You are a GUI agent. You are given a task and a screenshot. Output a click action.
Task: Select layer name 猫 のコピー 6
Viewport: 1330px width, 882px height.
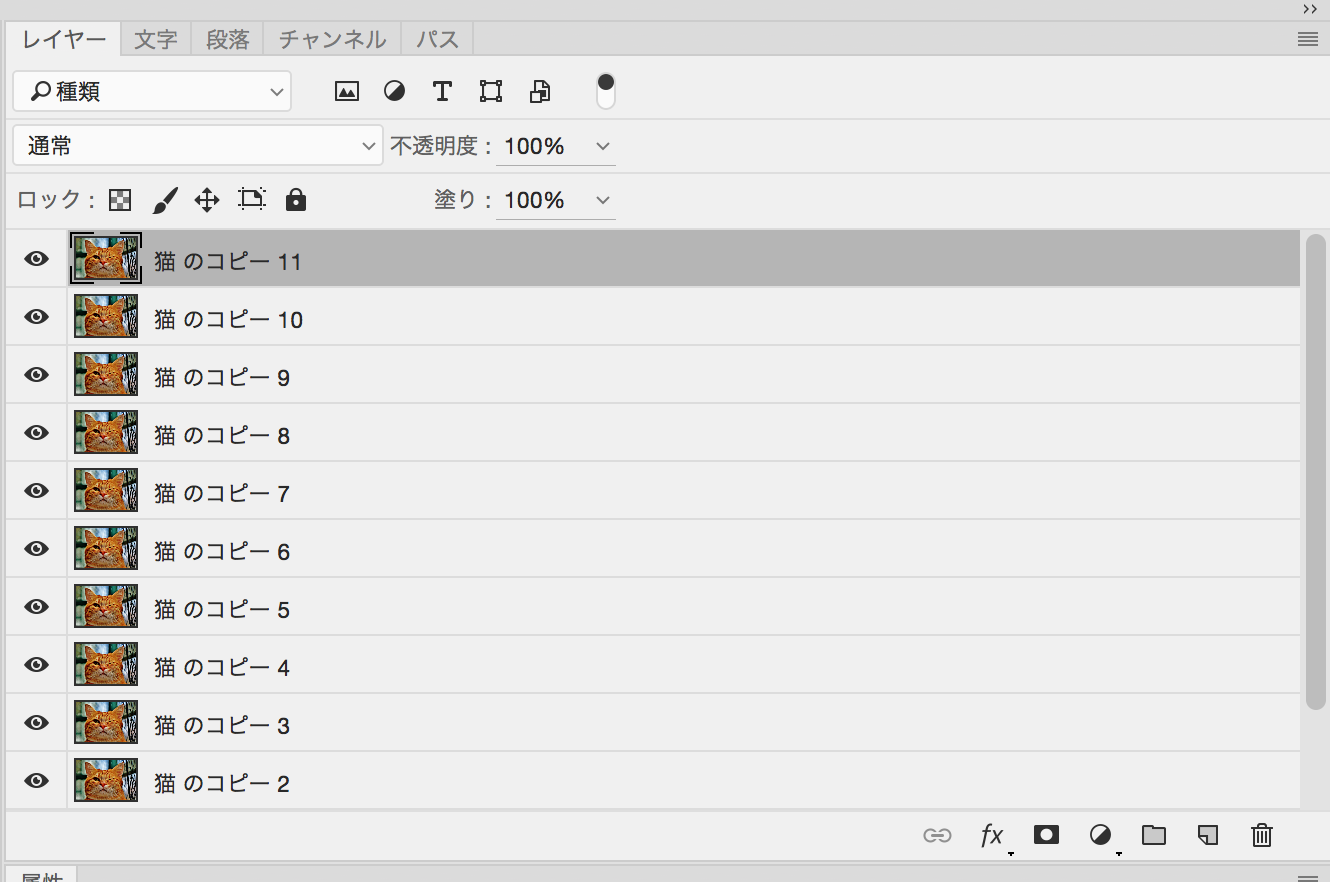pyautogui.click(x=222, y=551)
